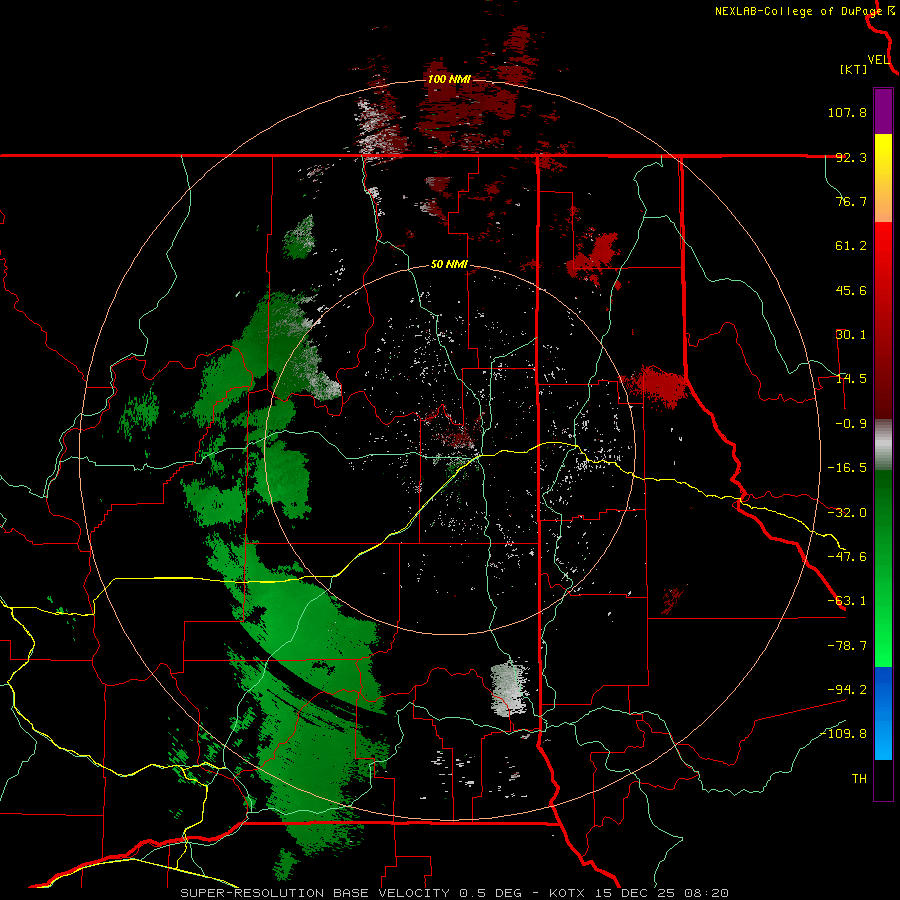Select the 107.8 legend value
Image resolution: width=900 pixels, height=900 pixels.
pos(847,112)
